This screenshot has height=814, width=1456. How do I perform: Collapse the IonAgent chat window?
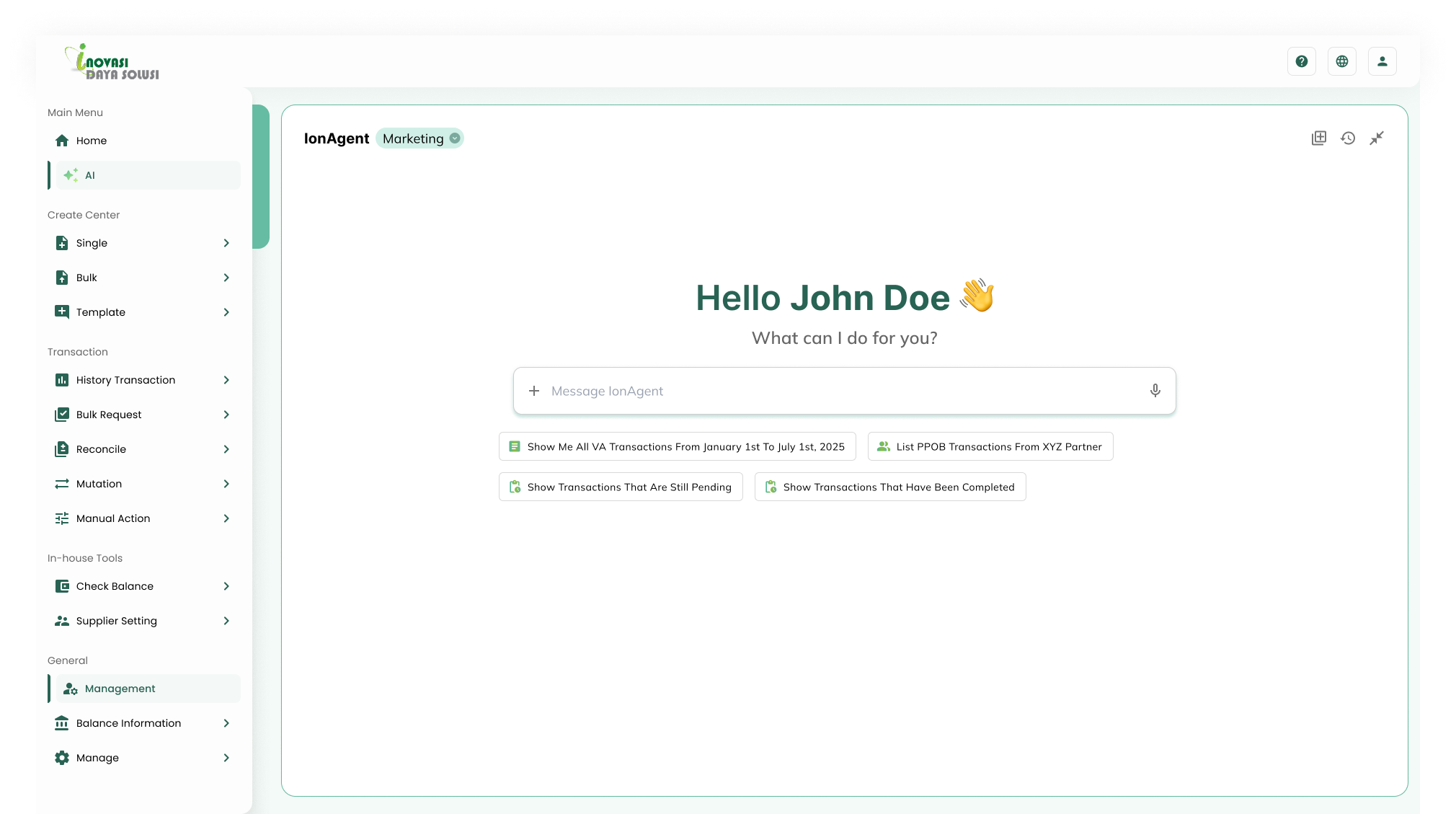point(1377,138)
